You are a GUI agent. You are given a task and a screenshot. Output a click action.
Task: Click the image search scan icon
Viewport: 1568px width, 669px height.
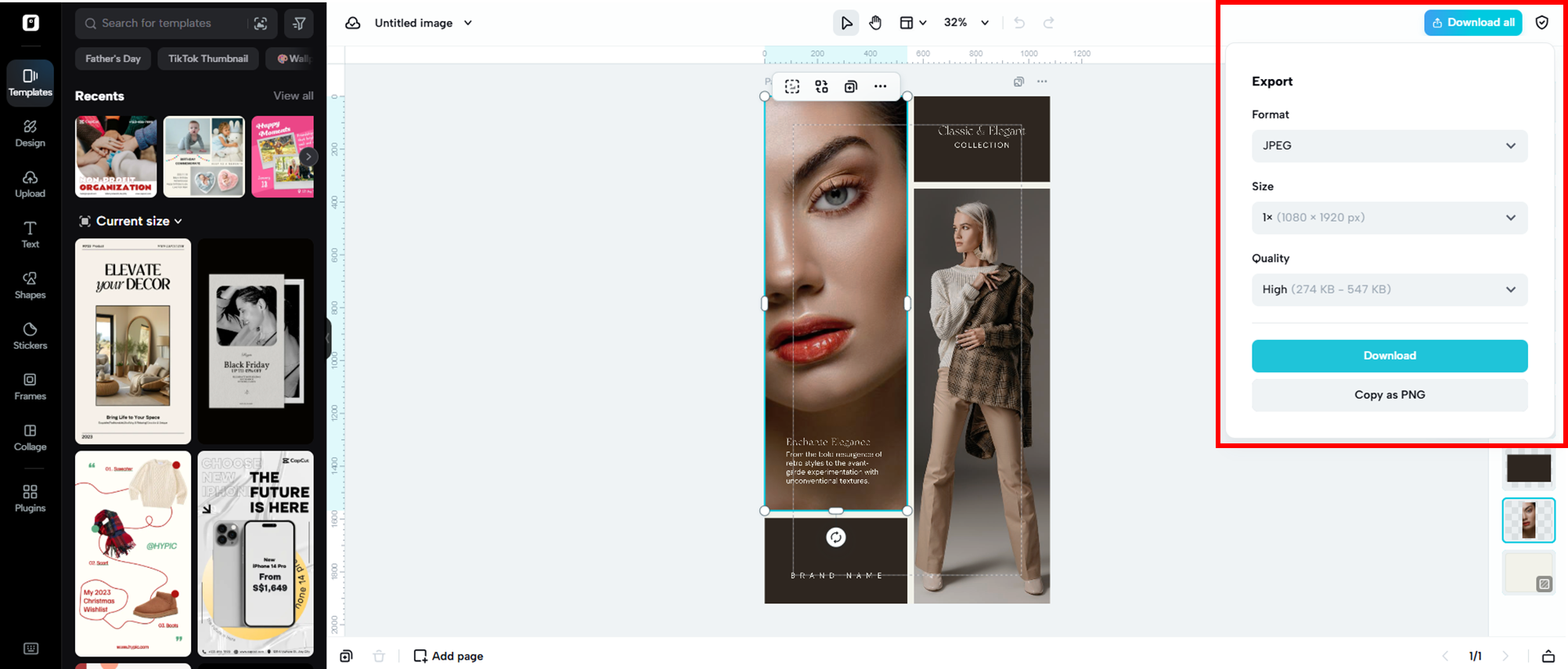[261, 24]
